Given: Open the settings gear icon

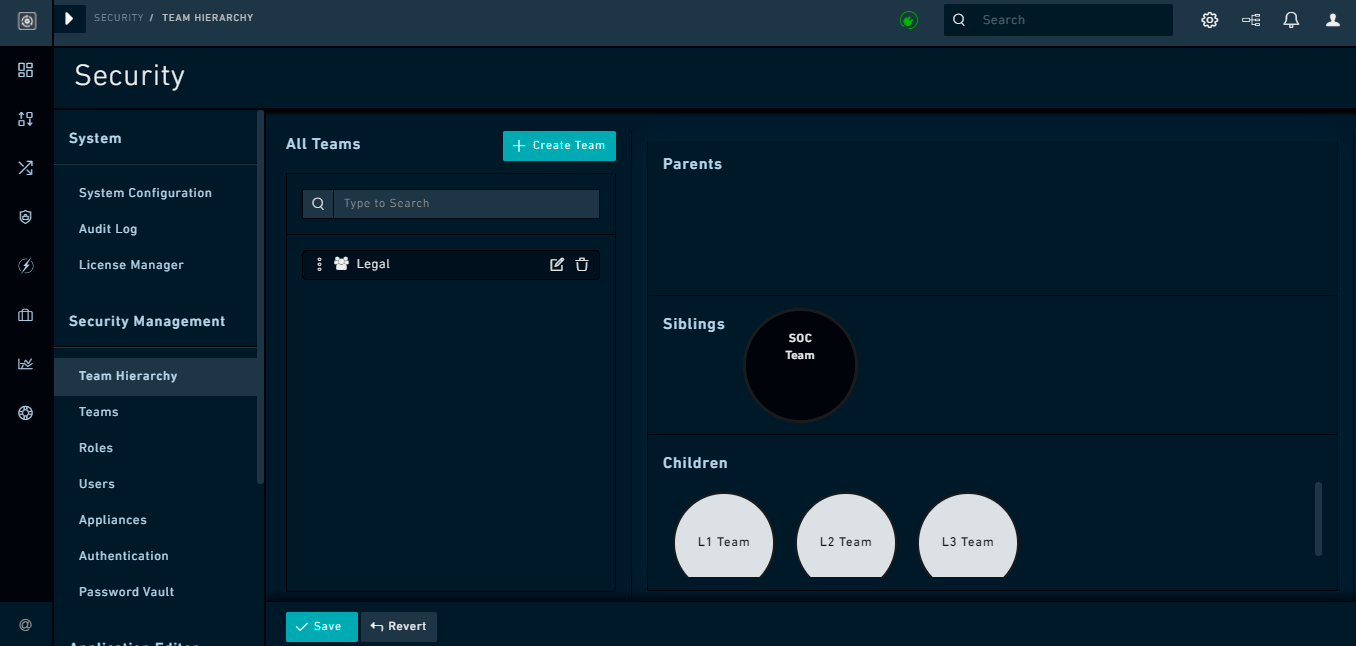Looking at the screenshot, I should [1210, 20].
